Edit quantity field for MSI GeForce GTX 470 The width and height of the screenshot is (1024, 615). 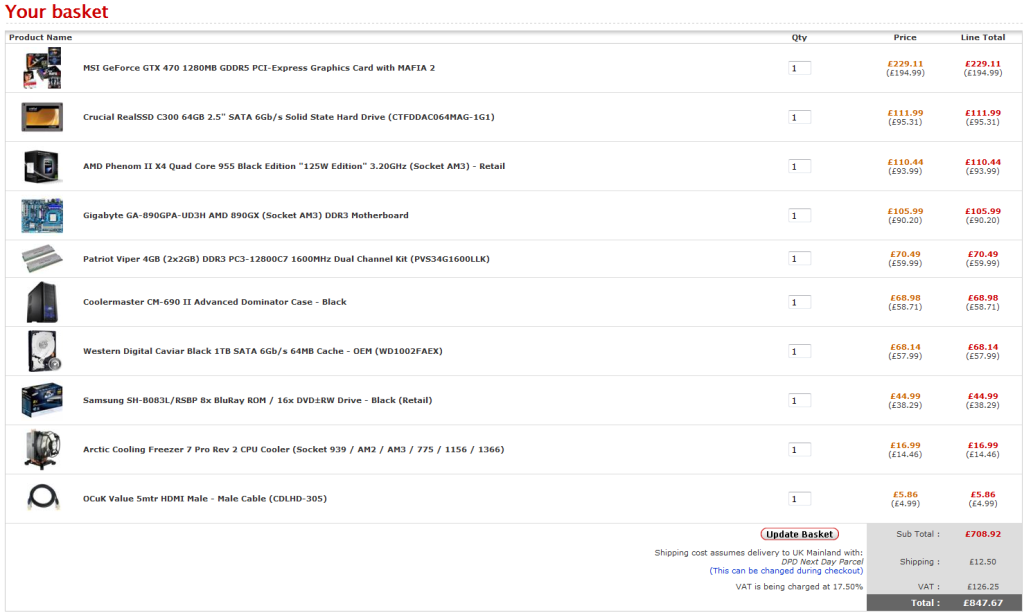[x=799, y=68]
